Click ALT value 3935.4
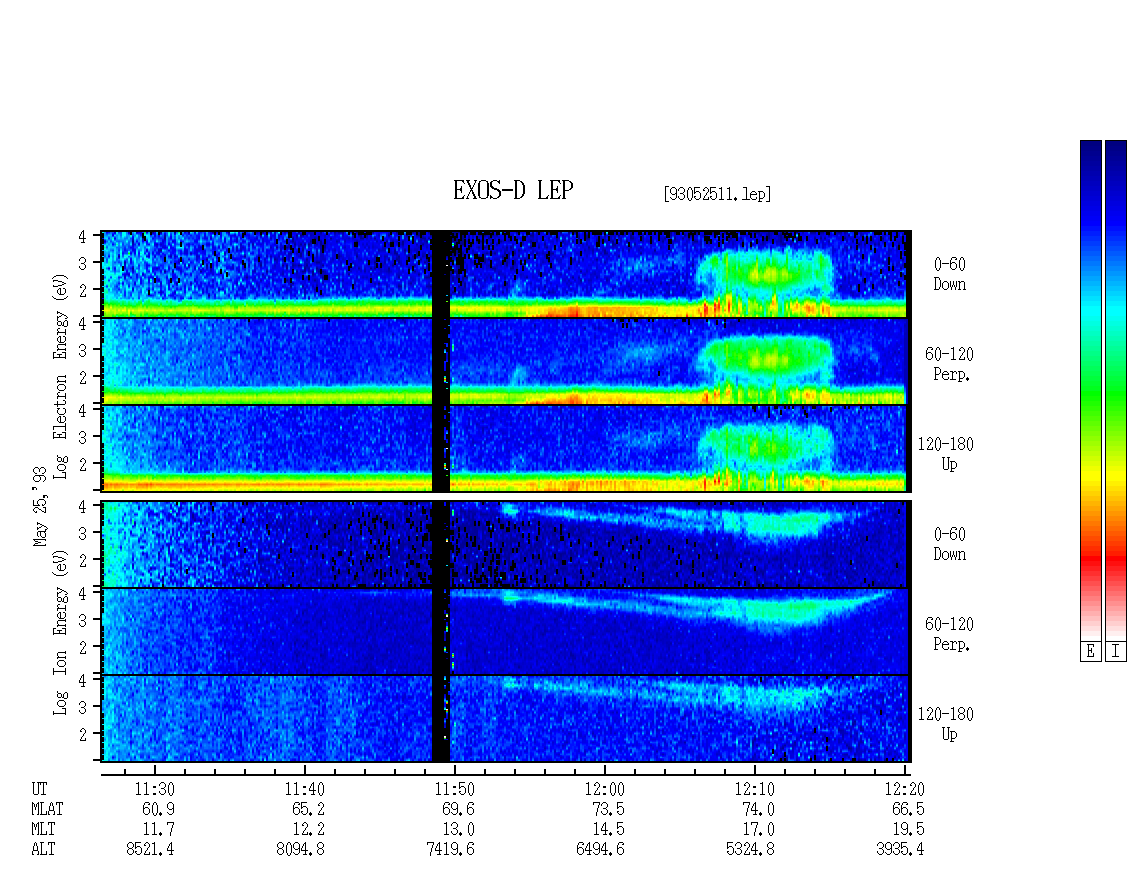Image resolution: width=1130 pixels, height=875 pixels. pos(900,850)
